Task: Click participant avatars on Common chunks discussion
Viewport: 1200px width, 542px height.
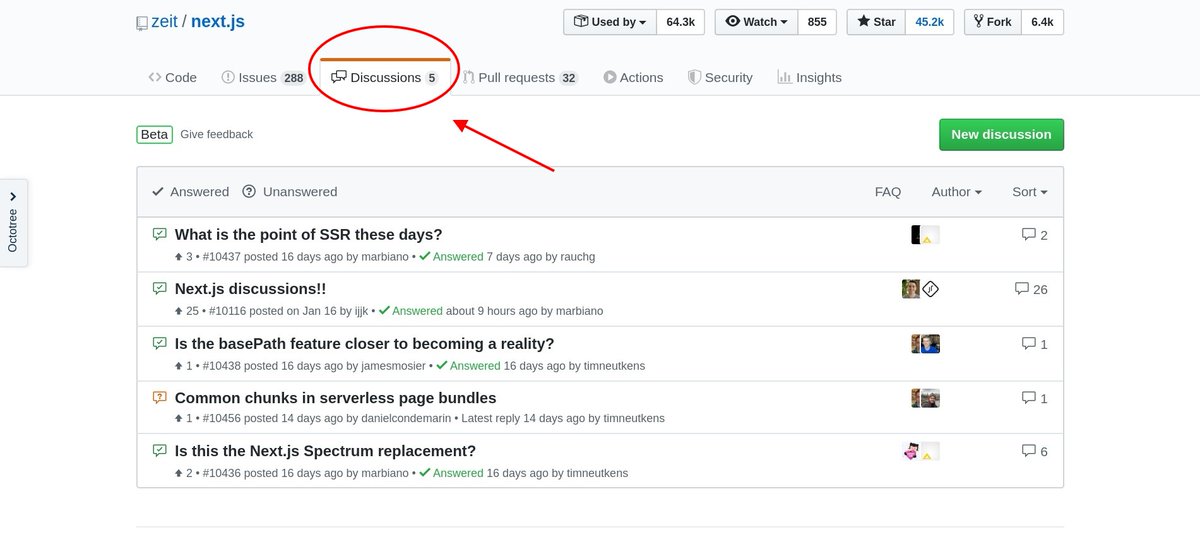Action: [925, 397]
